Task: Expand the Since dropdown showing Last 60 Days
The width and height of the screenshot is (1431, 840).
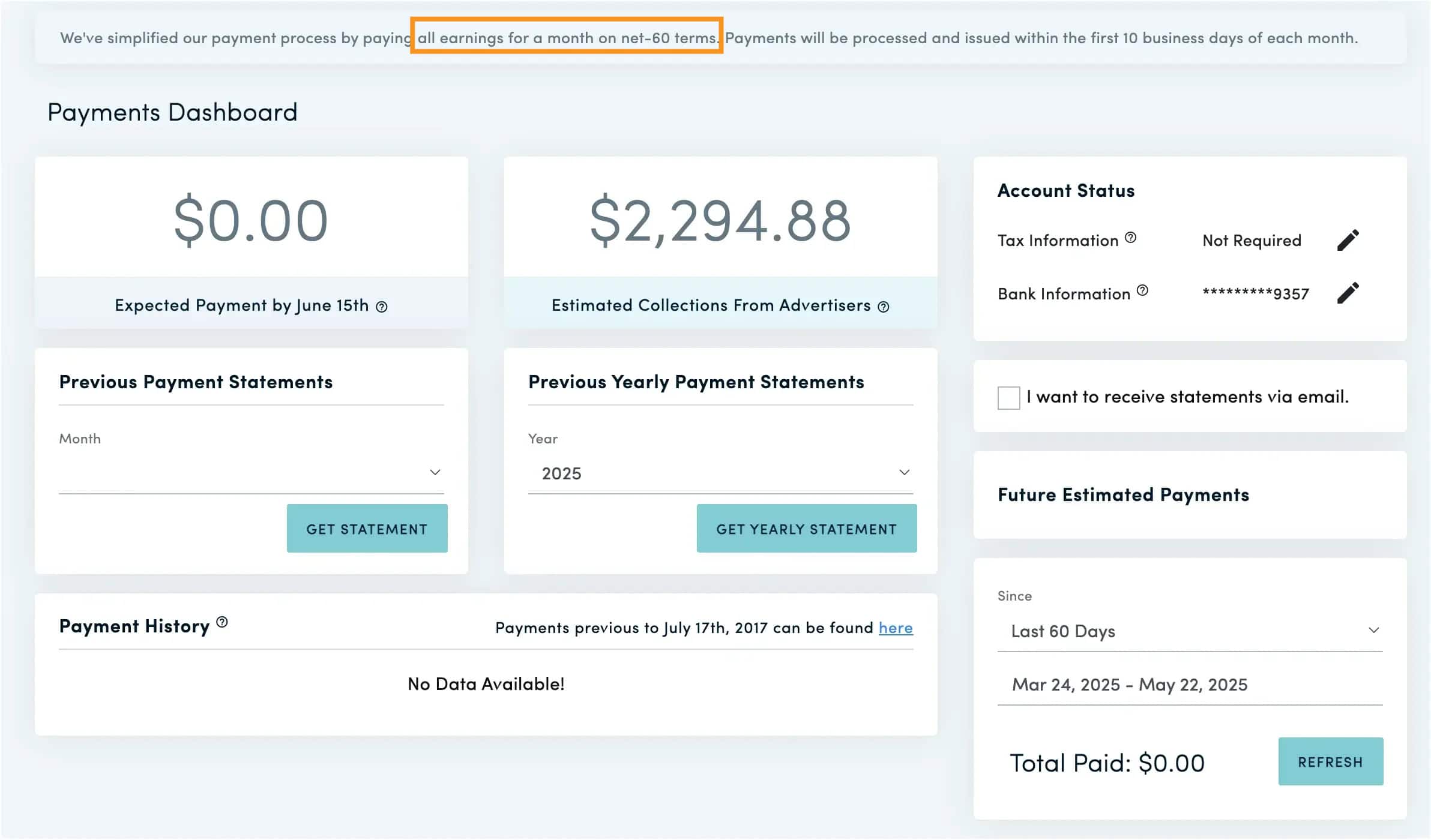Action: coord(1190,631)
